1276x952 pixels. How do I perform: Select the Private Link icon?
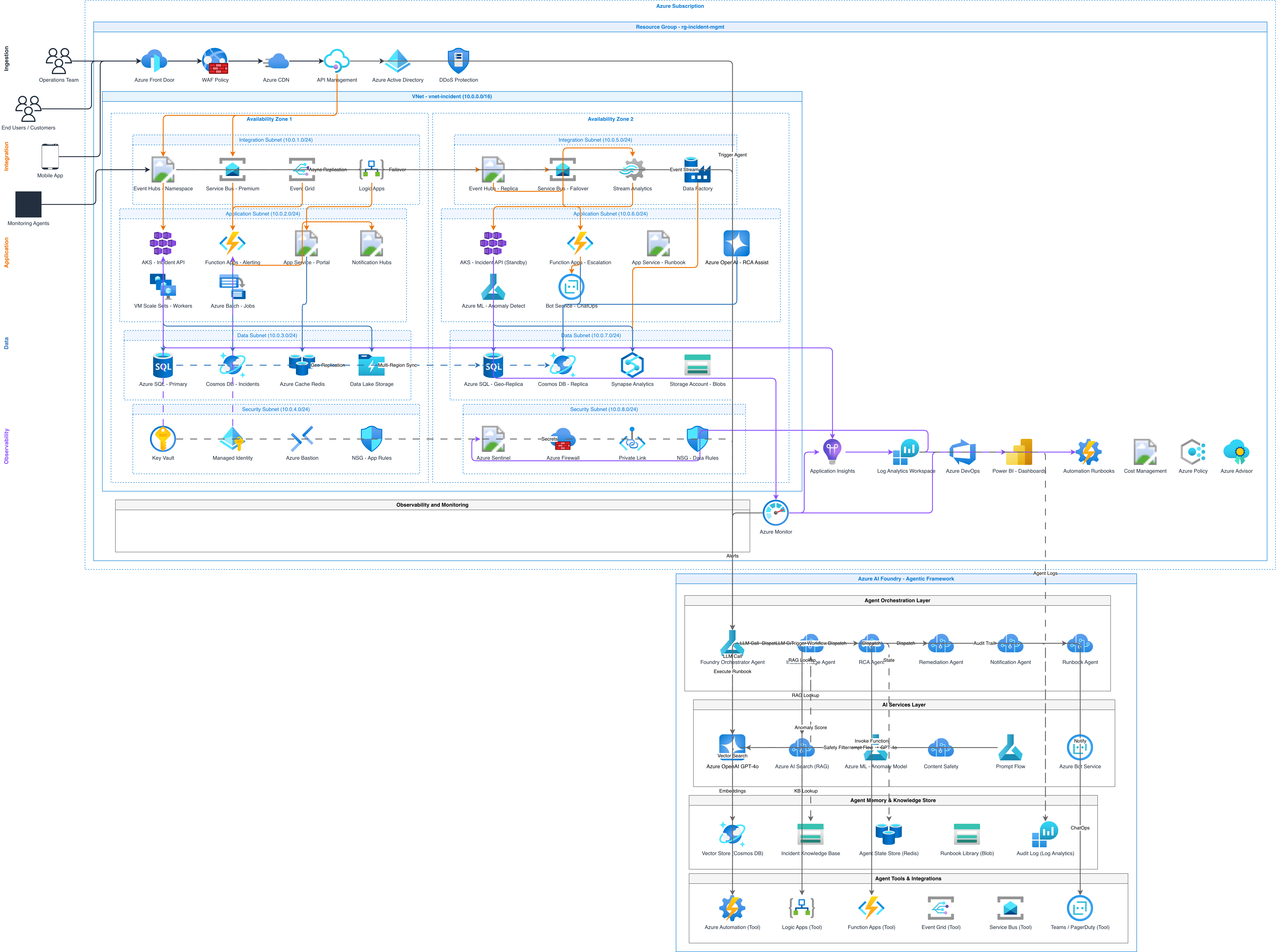coord(632,439)
